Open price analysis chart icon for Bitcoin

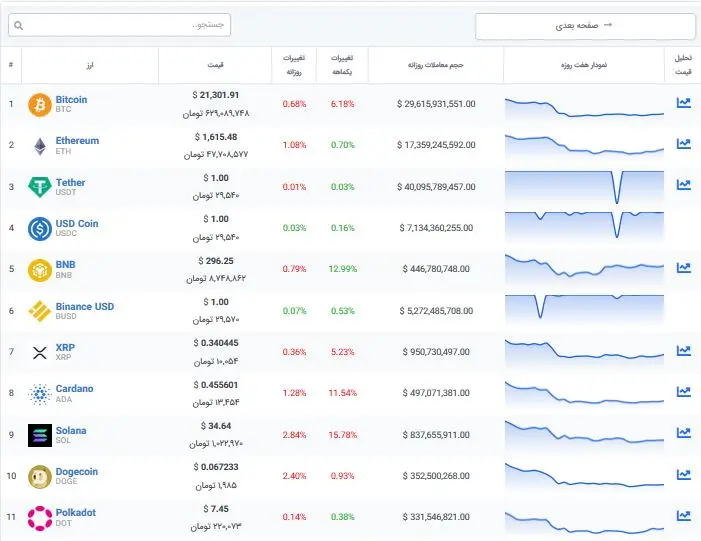coord(684,102)
